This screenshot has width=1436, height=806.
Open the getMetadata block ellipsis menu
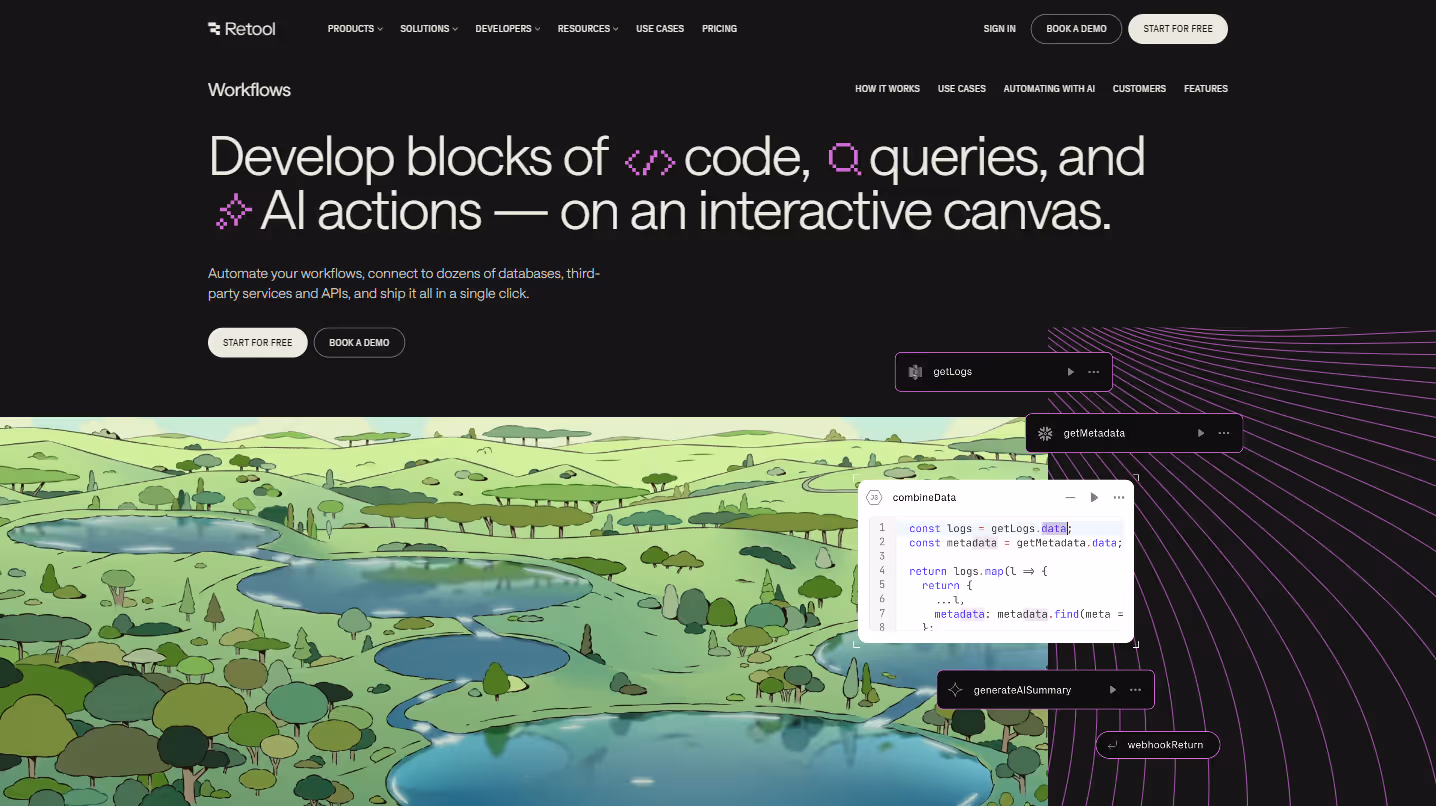[1224, 433]
